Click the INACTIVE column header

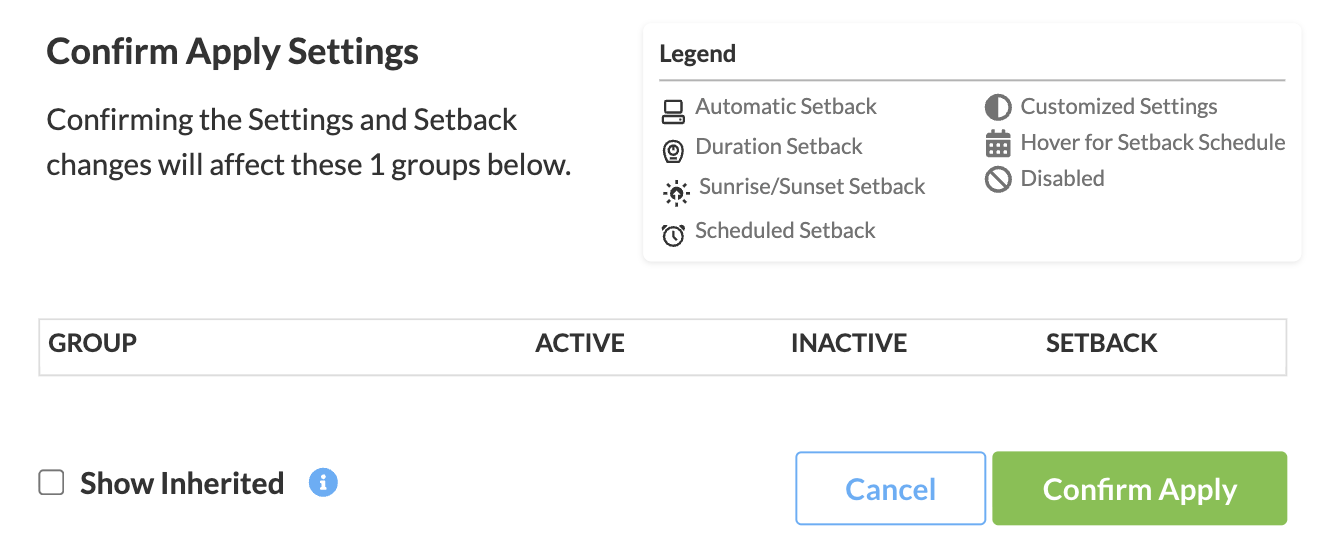(x=848, y=343)
